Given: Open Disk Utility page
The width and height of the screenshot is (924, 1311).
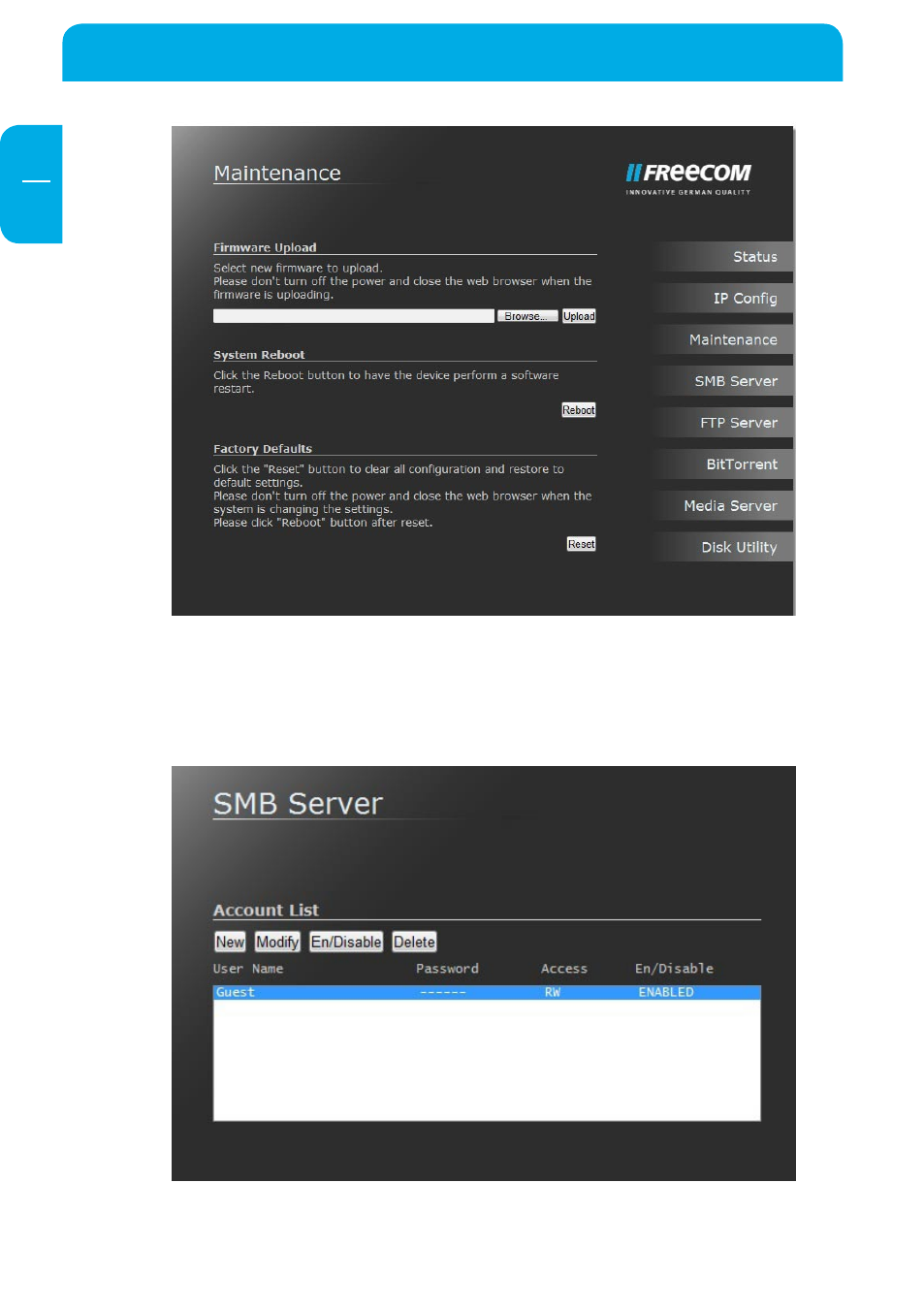Looking at the screenshot, I should coord(724,548).
